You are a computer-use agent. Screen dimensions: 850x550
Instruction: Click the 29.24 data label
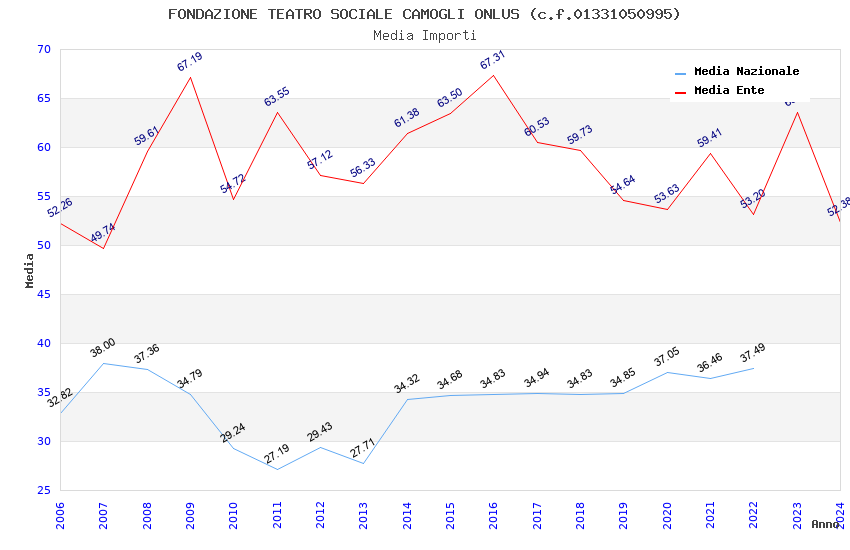tap(233, 432)
